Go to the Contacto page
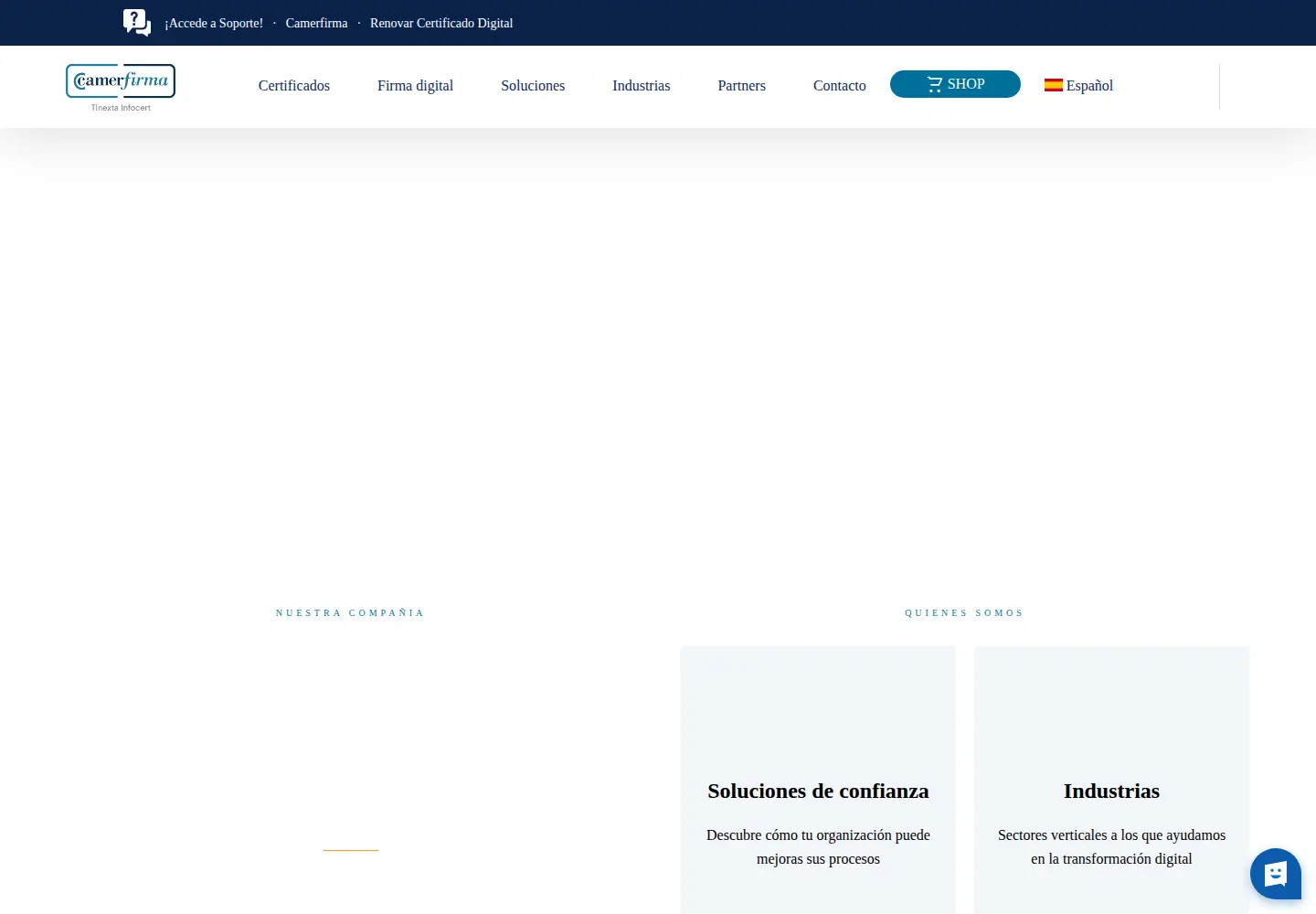1316x914 pixels. [840, 85]
